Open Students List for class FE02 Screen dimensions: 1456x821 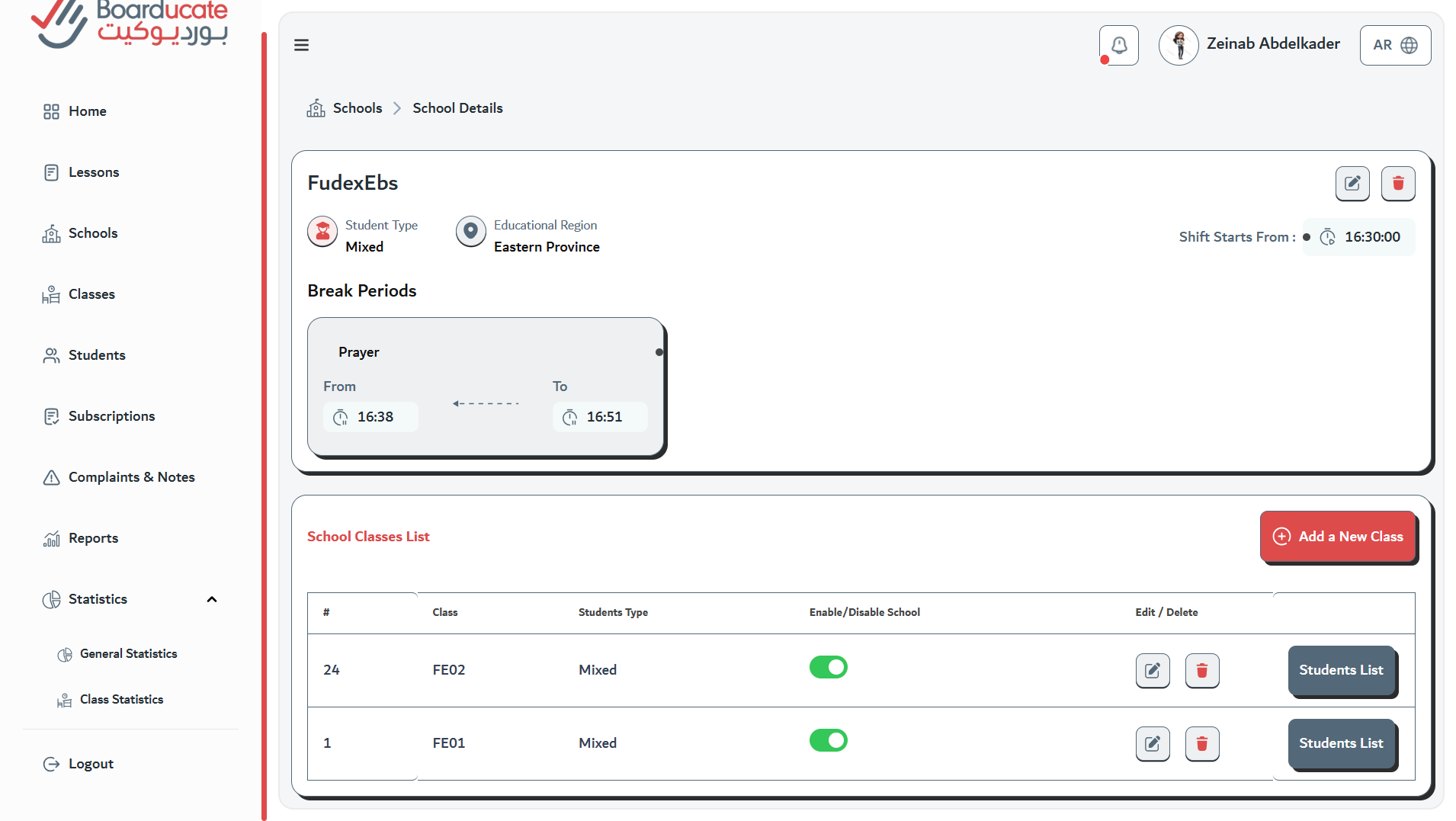tap(1341, 671)
